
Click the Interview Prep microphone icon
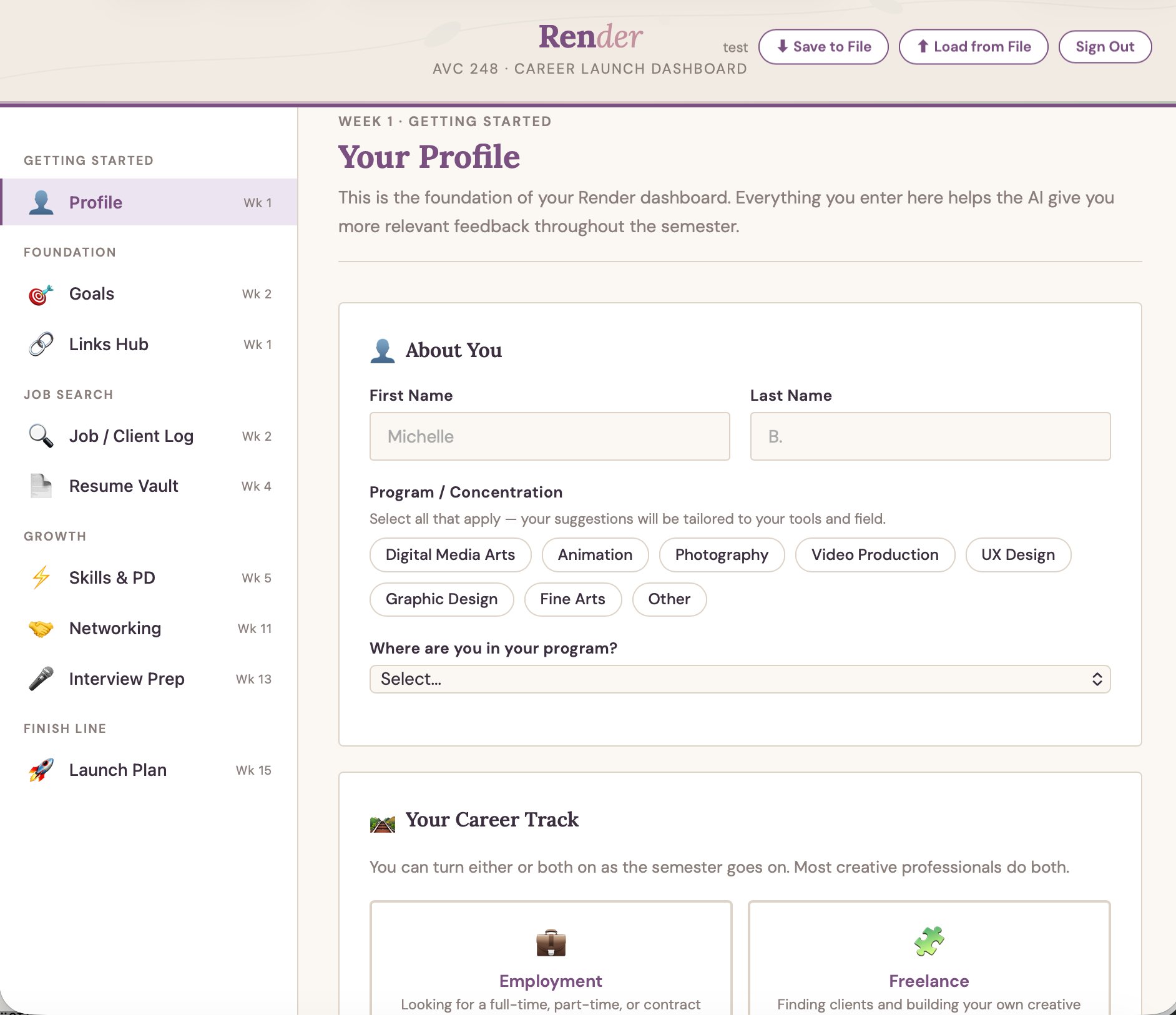41,679
